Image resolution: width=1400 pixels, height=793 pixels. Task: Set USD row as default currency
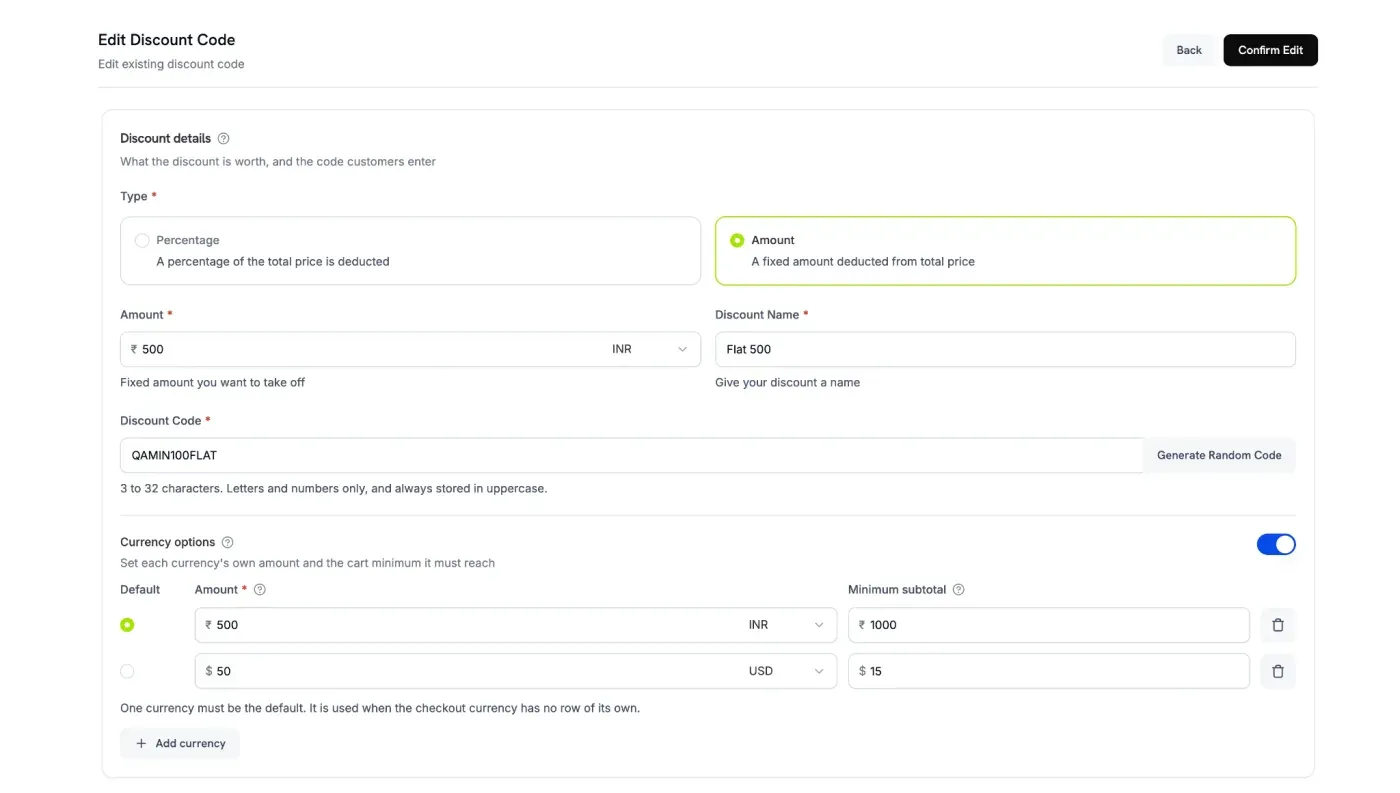(x=127, y=671)
